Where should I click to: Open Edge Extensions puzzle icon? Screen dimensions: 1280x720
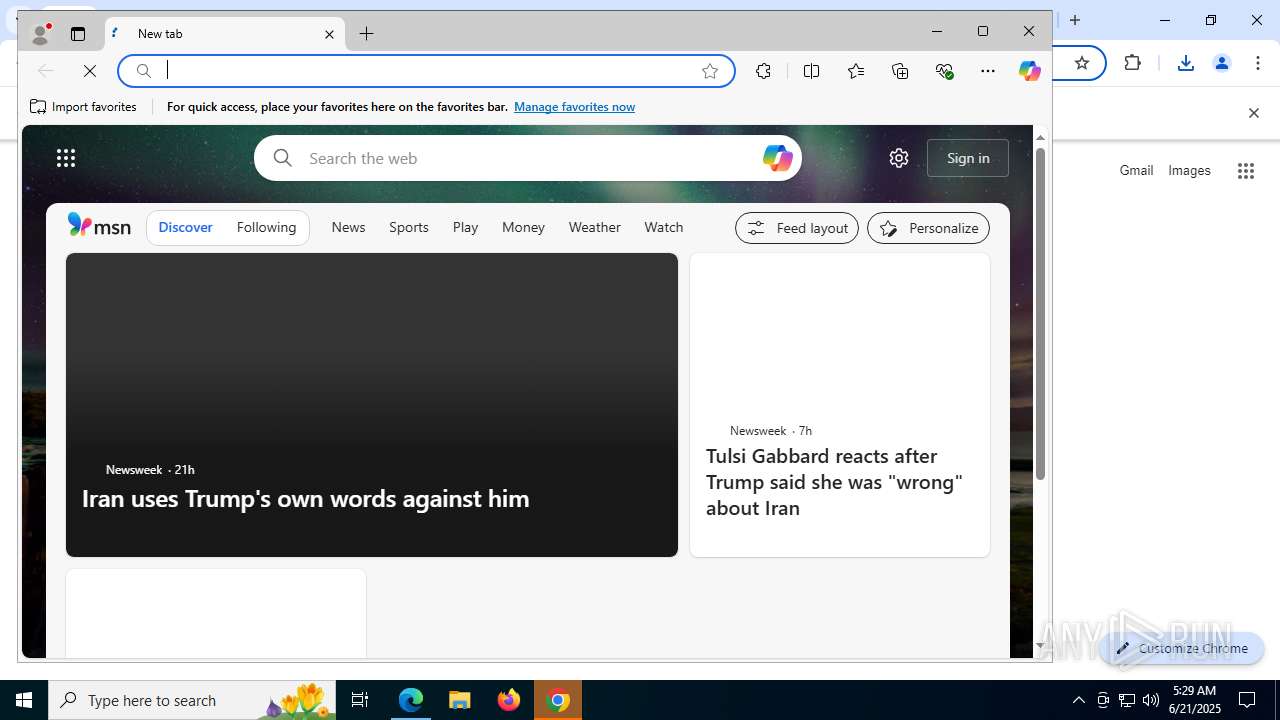click(x=763, y=71)
